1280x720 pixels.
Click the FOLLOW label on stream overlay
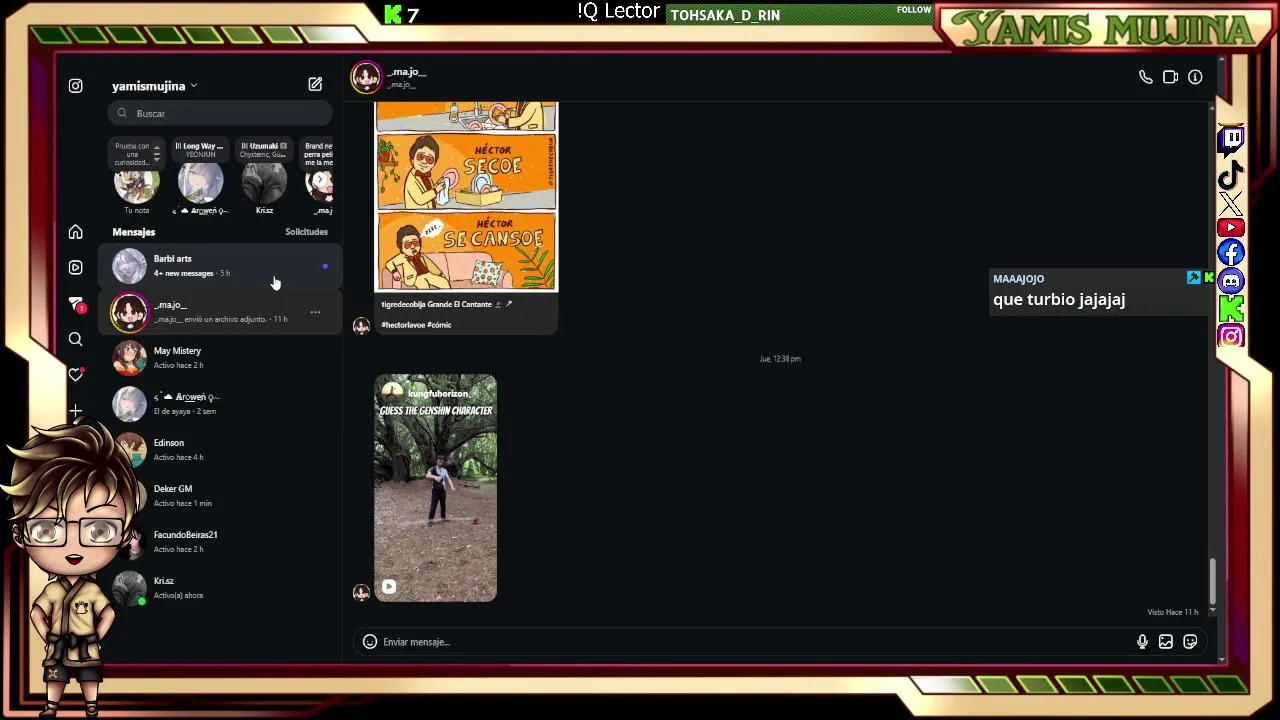pyautogui.click(x=914, y=10)
